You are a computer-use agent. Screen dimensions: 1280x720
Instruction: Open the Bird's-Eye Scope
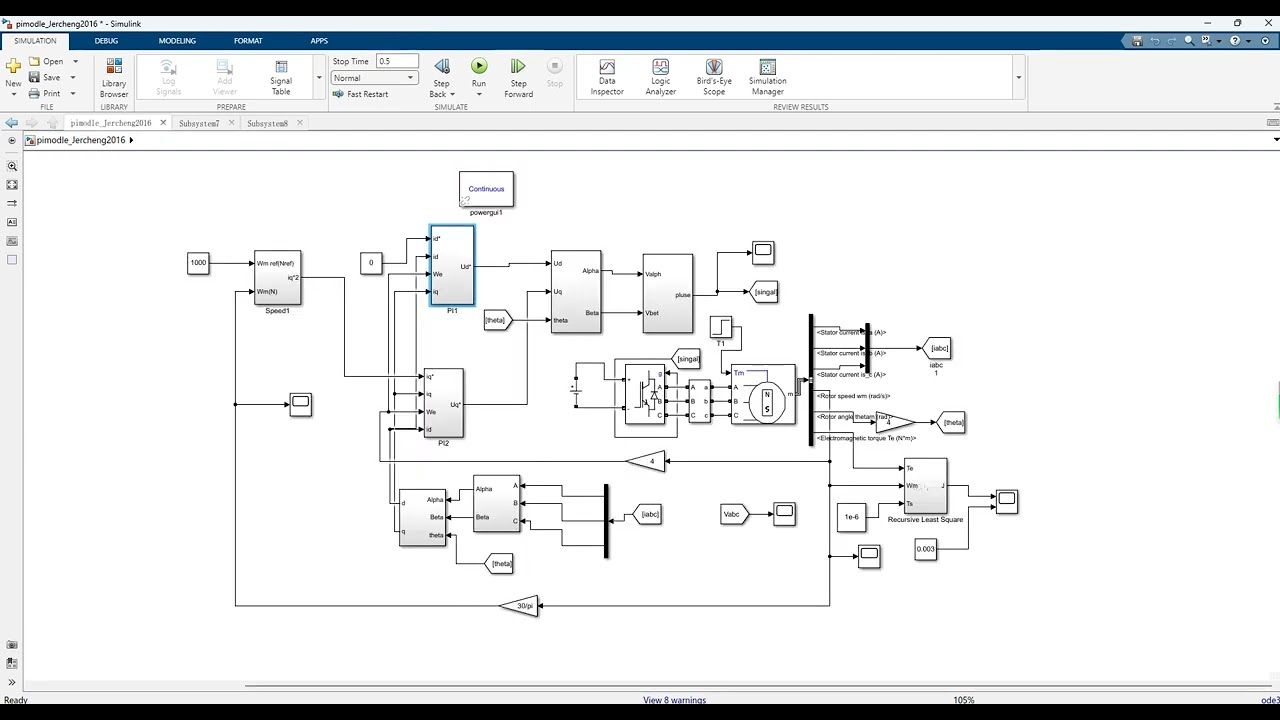(714, 77)
